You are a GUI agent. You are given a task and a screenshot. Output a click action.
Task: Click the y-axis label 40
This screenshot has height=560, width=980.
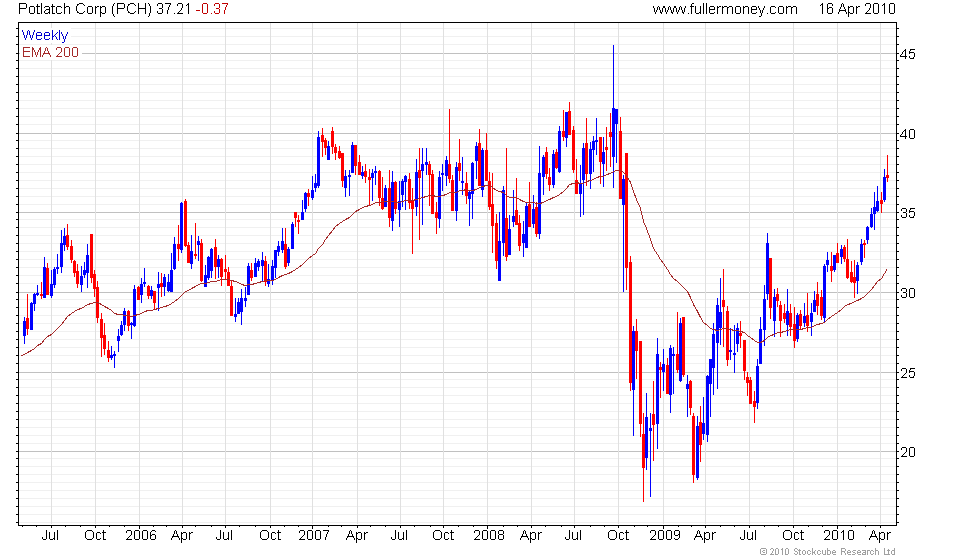[908, 134]
